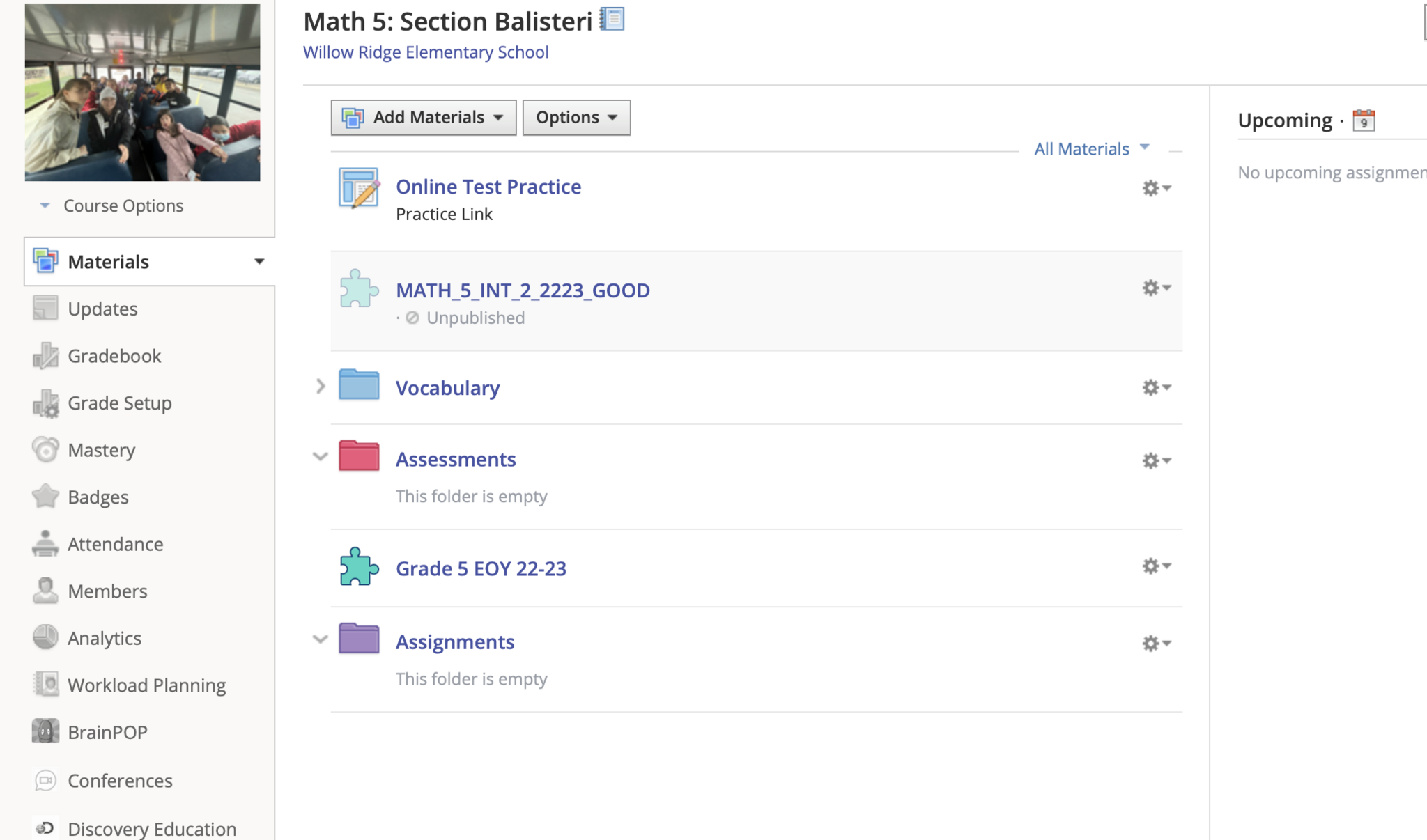Click the Gradebook sidebar icon
This screenshot has height=840, width=1427.
pyautogui.click(x=46, y=356)
